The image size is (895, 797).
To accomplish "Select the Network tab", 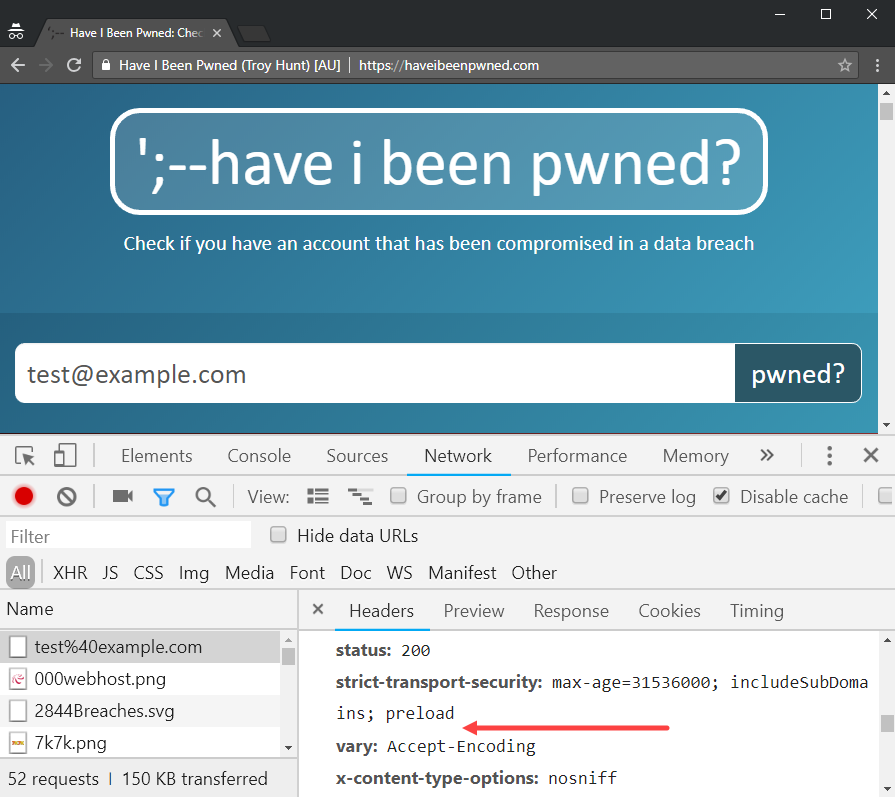I will [458, 456].
